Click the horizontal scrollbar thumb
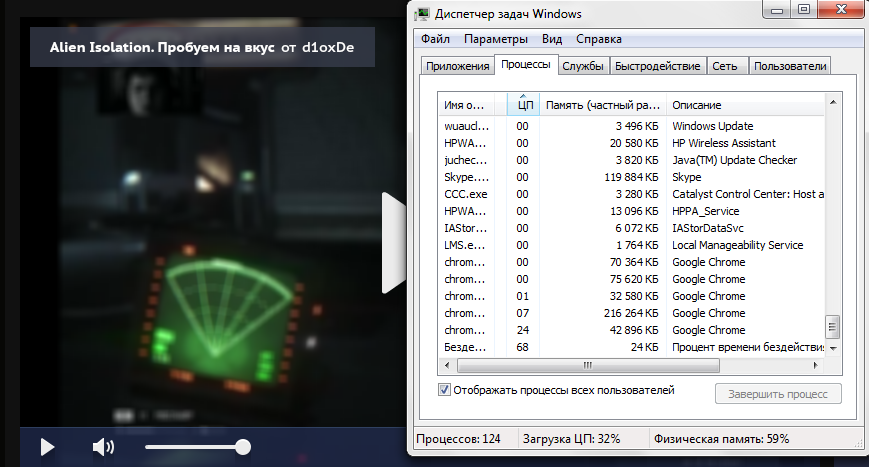Screen dimensions: 869x467 click(x=588, y=365)
